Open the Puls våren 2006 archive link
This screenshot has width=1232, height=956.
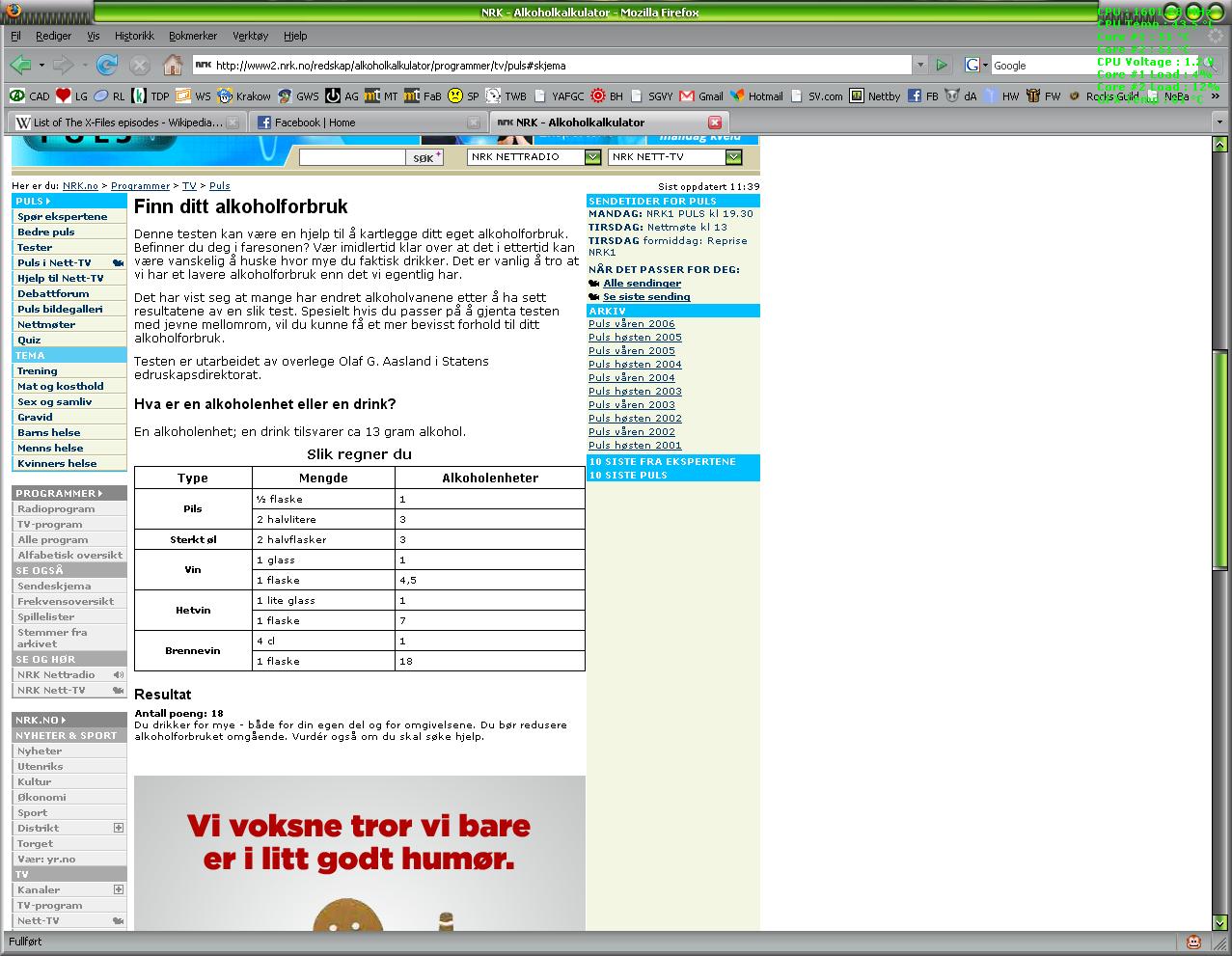point(632,323)
